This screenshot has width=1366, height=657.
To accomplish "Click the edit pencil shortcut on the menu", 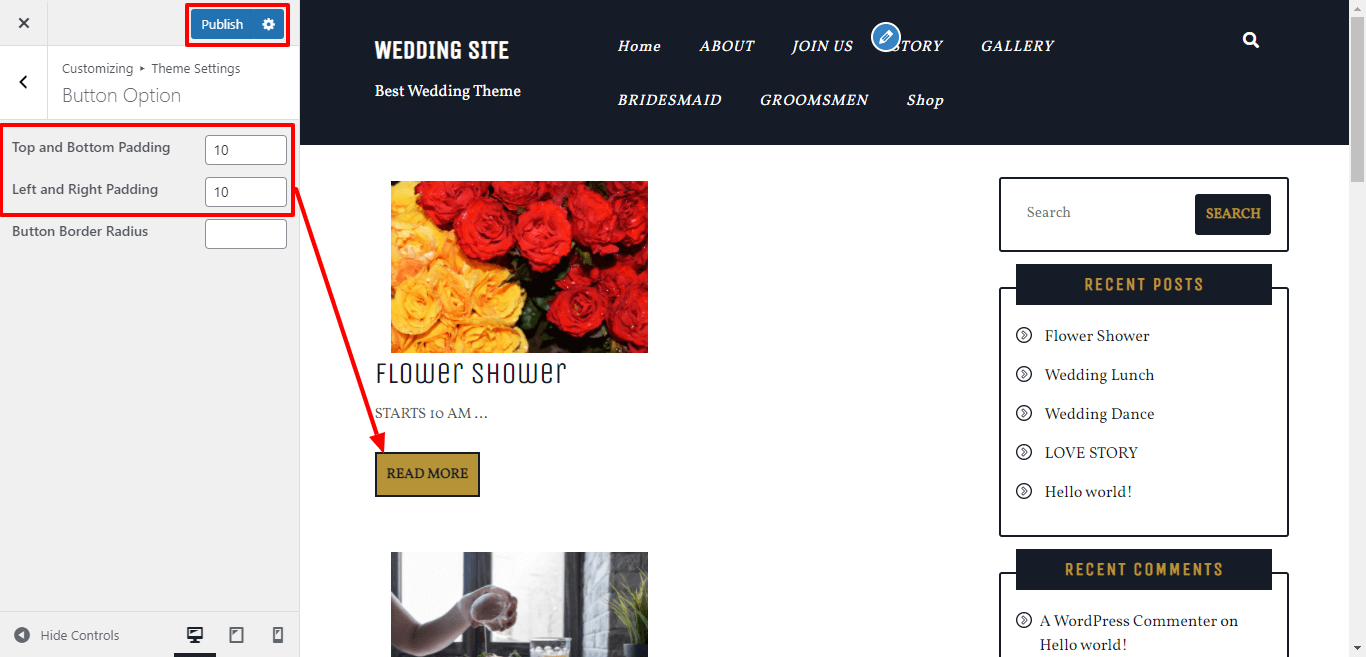I will (x=885, y=37).
